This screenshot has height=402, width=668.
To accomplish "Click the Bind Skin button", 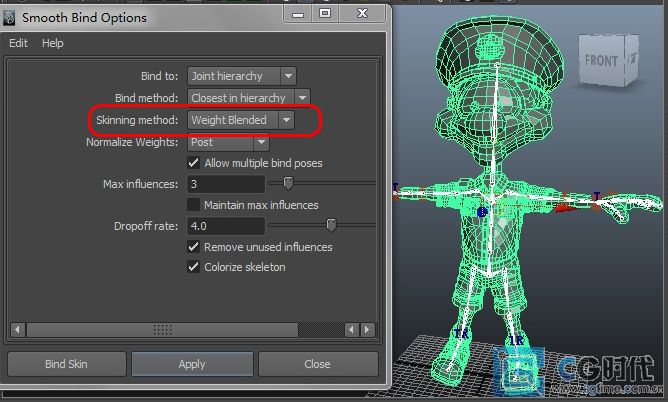I will pos(67,364).
